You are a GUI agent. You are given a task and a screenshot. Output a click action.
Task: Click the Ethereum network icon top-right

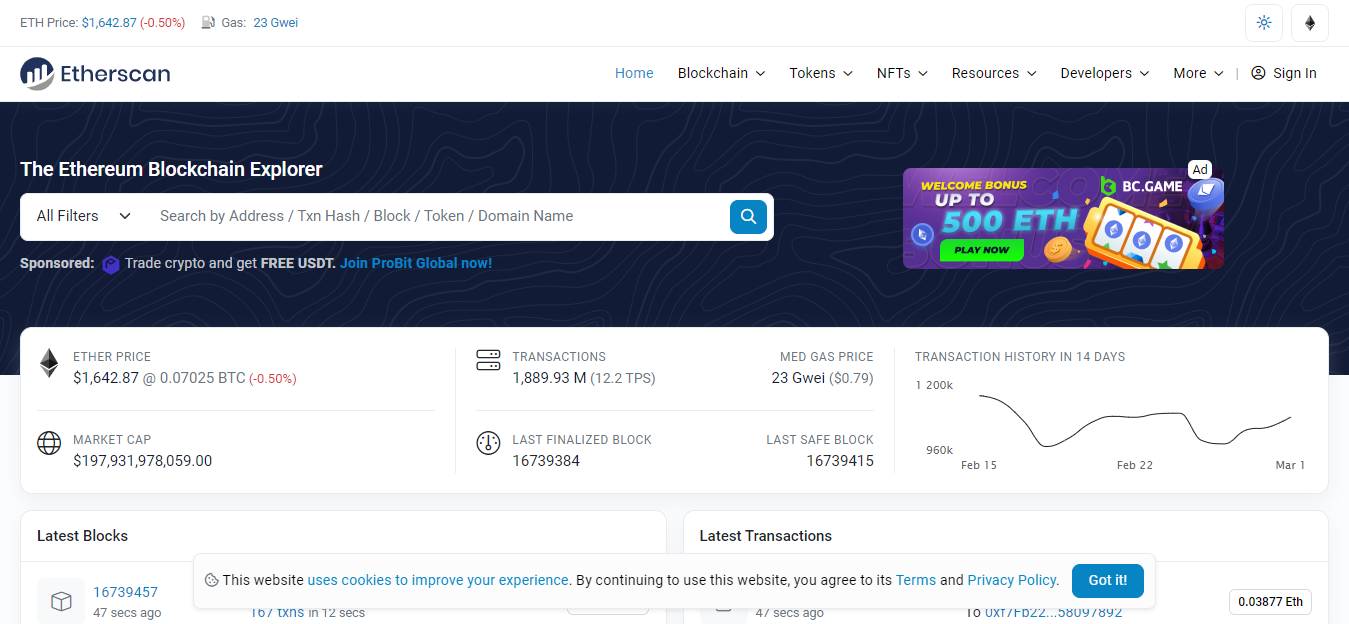(1309, 22)
